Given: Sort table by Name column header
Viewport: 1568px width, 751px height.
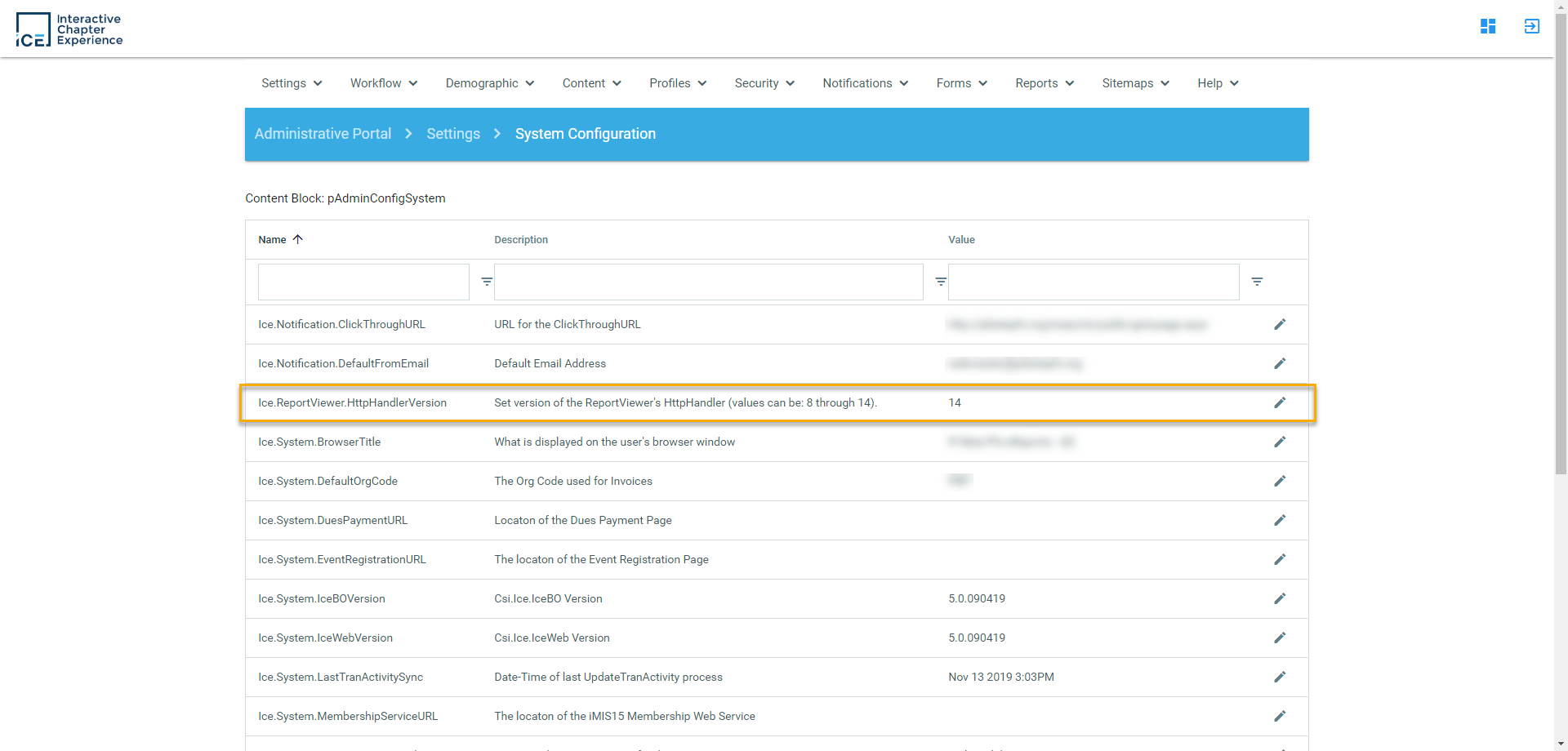Looking at the screenshot, I should point(273,240).
